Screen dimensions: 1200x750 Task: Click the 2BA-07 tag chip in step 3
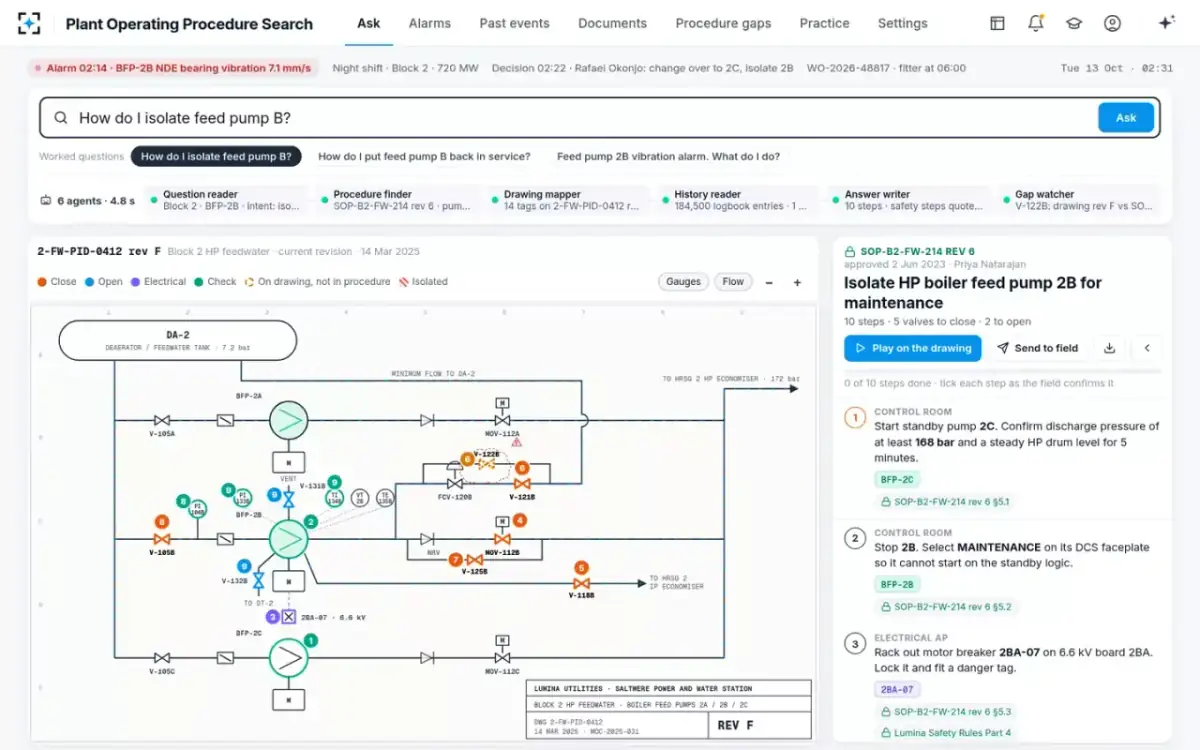point(896,689)
